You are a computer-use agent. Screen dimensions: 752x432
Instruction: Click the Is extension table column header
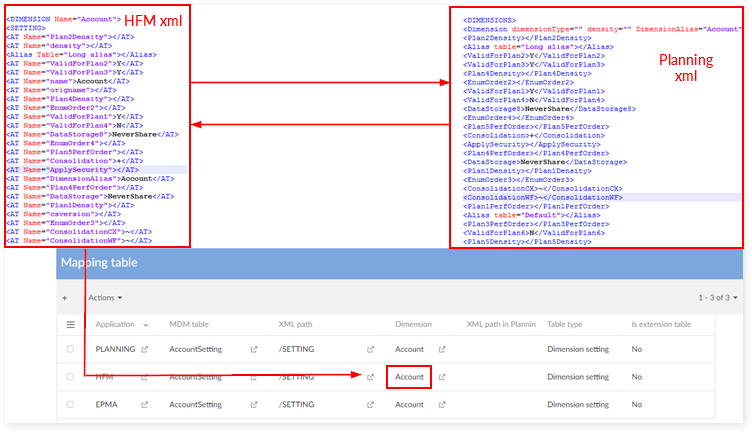(x=661, y=325)
